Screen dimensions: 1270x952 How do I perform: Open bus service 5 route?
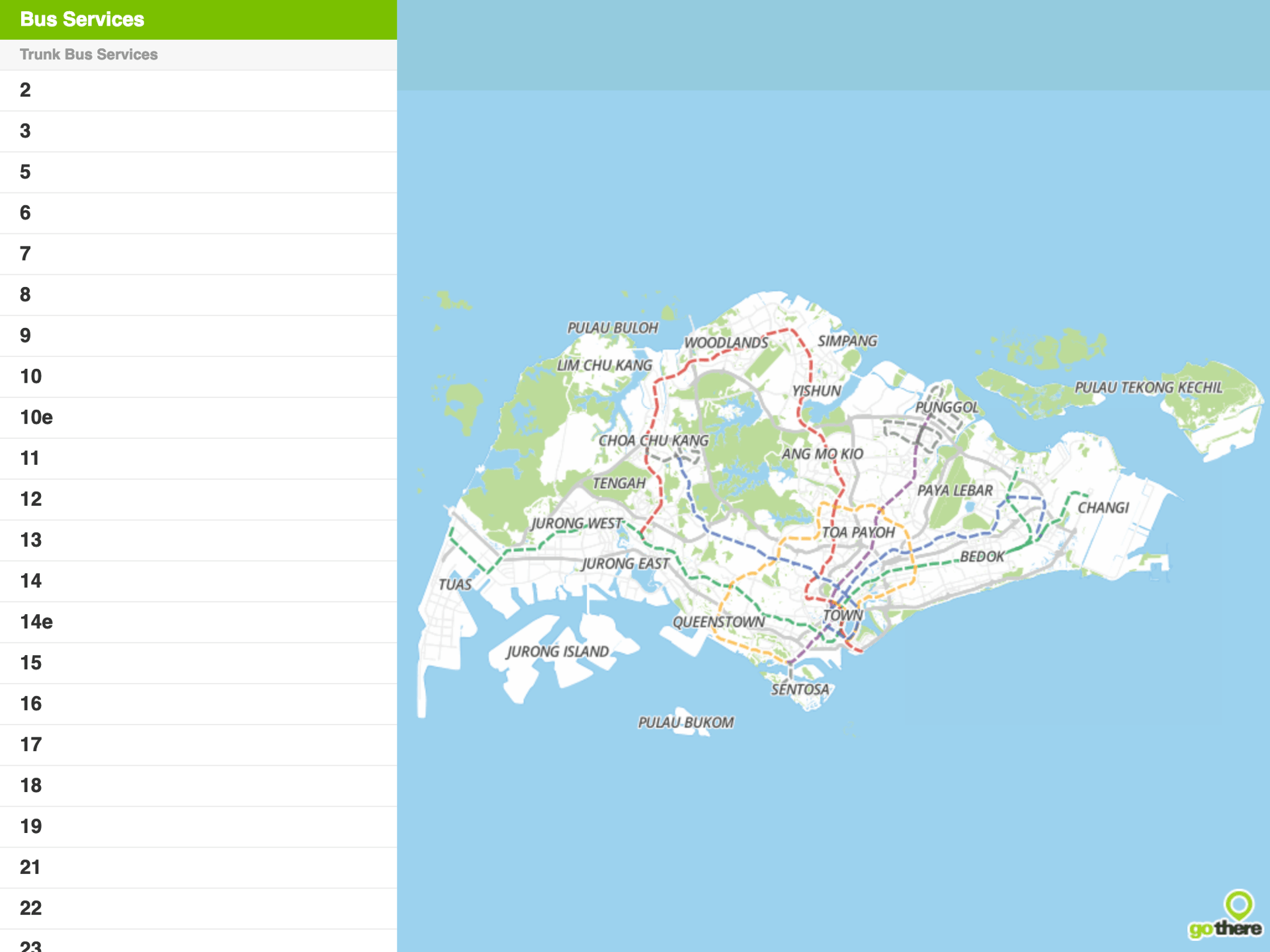point(25,173)
